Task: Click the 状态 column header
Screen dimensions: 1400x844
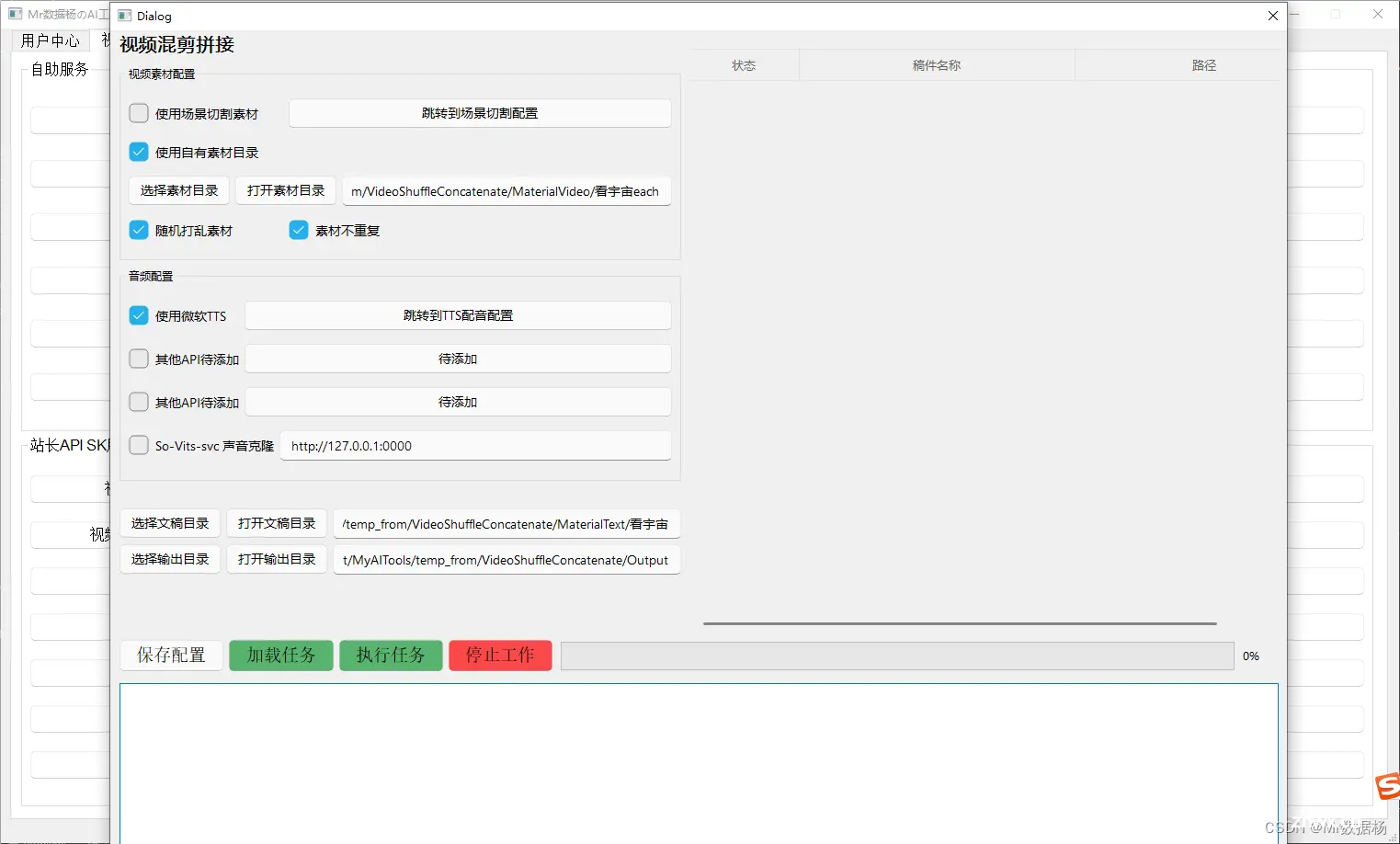Action: click(744, 65)
